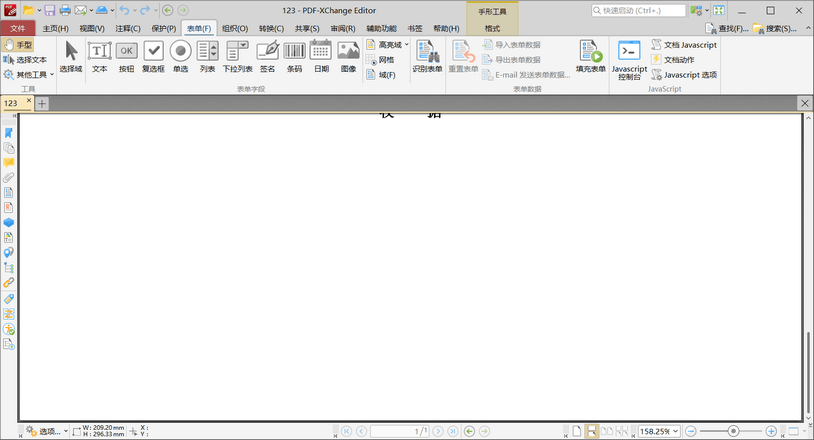Viewport: 814px width, 440px height.
Task: Open the Bookmarks panel in sidebar
Action: point(9,132)
